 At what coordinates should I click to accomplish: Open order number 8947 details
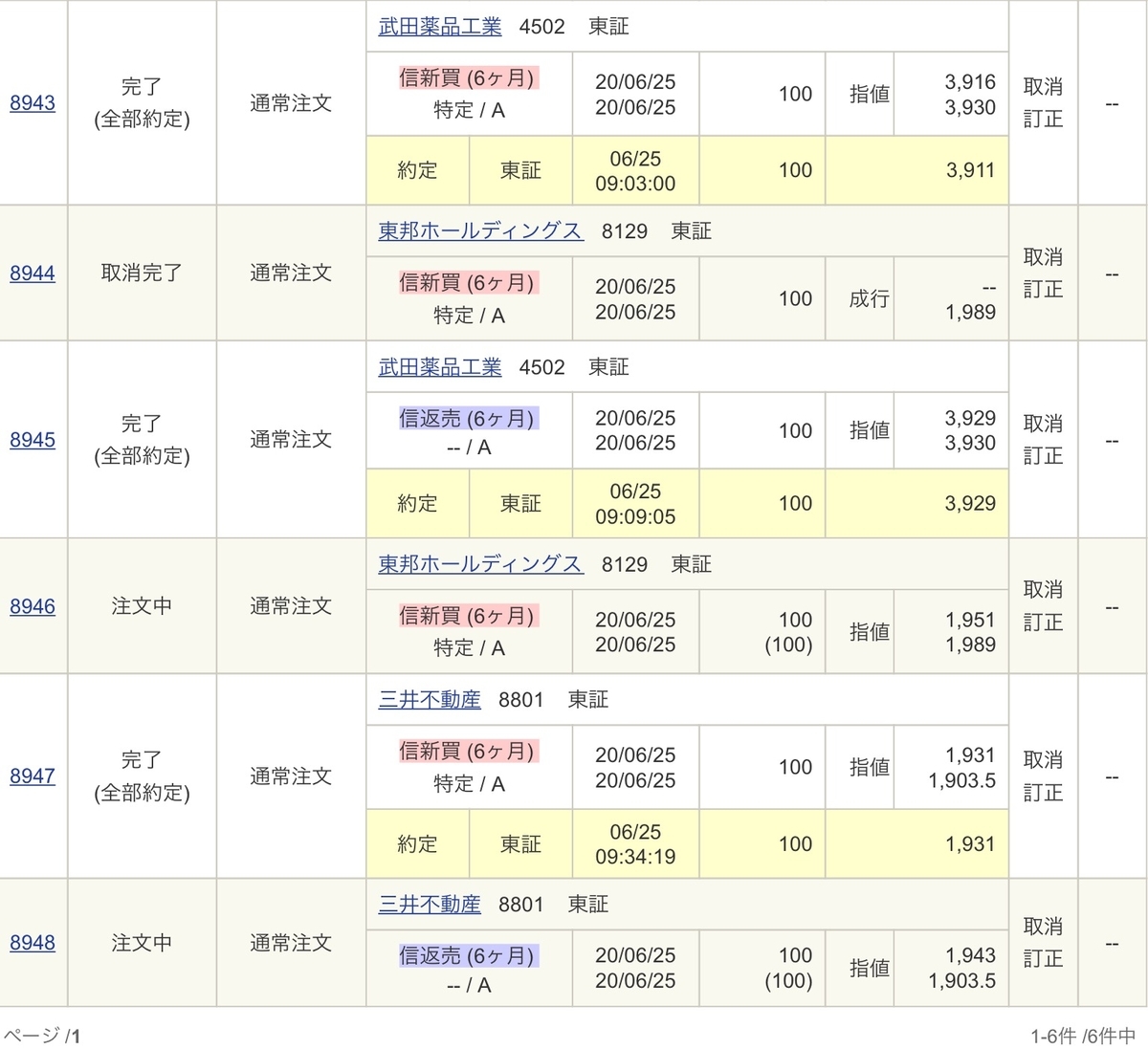coord(33,776)
